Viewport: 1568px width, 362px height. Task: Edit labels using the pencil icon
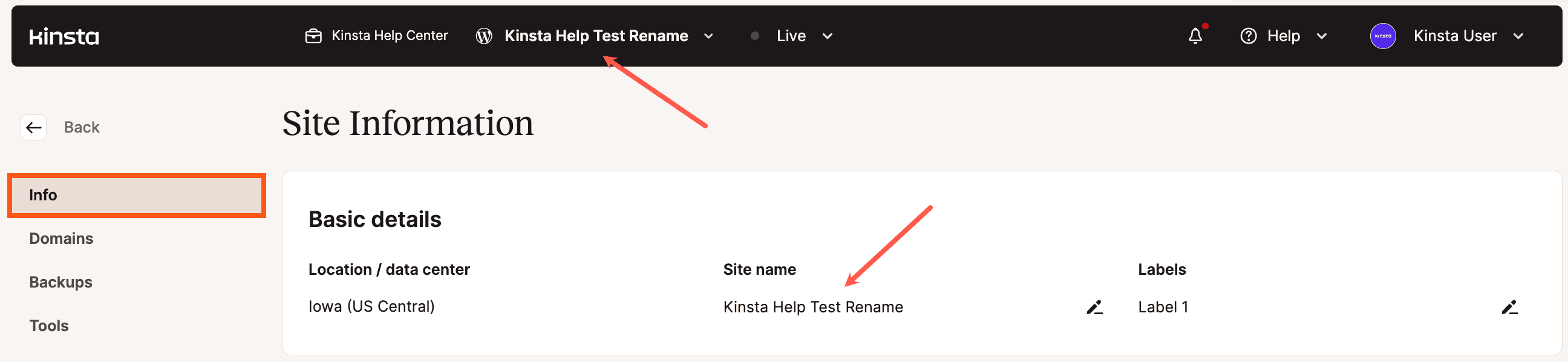click(x=1508, y=307)
